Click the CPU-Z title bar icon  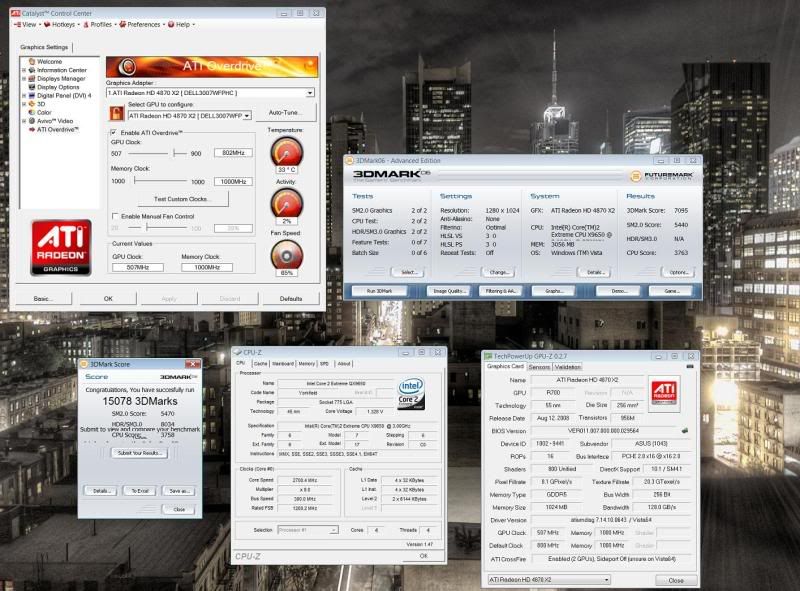[238, 352]
